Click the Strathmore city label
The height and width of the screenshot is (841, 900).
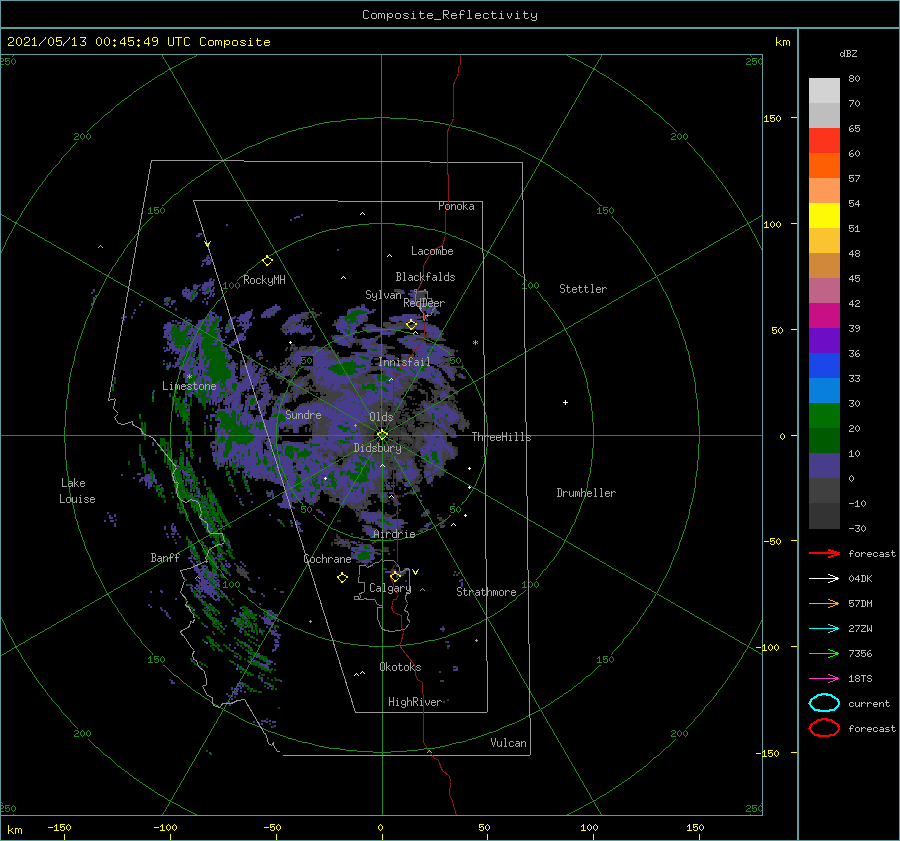[x=486, y=592]
